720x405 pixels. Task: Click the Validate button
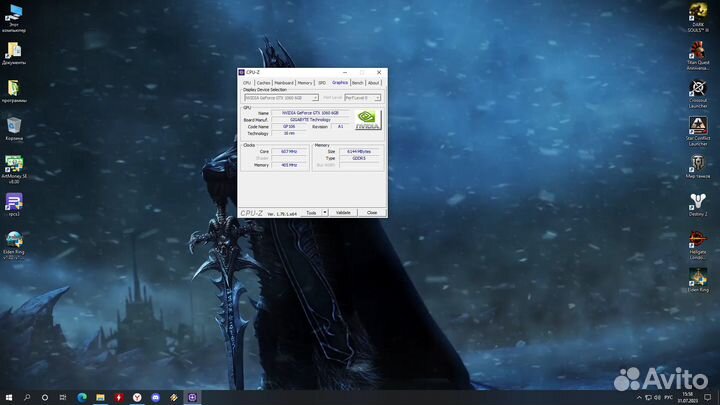point(343,212)
